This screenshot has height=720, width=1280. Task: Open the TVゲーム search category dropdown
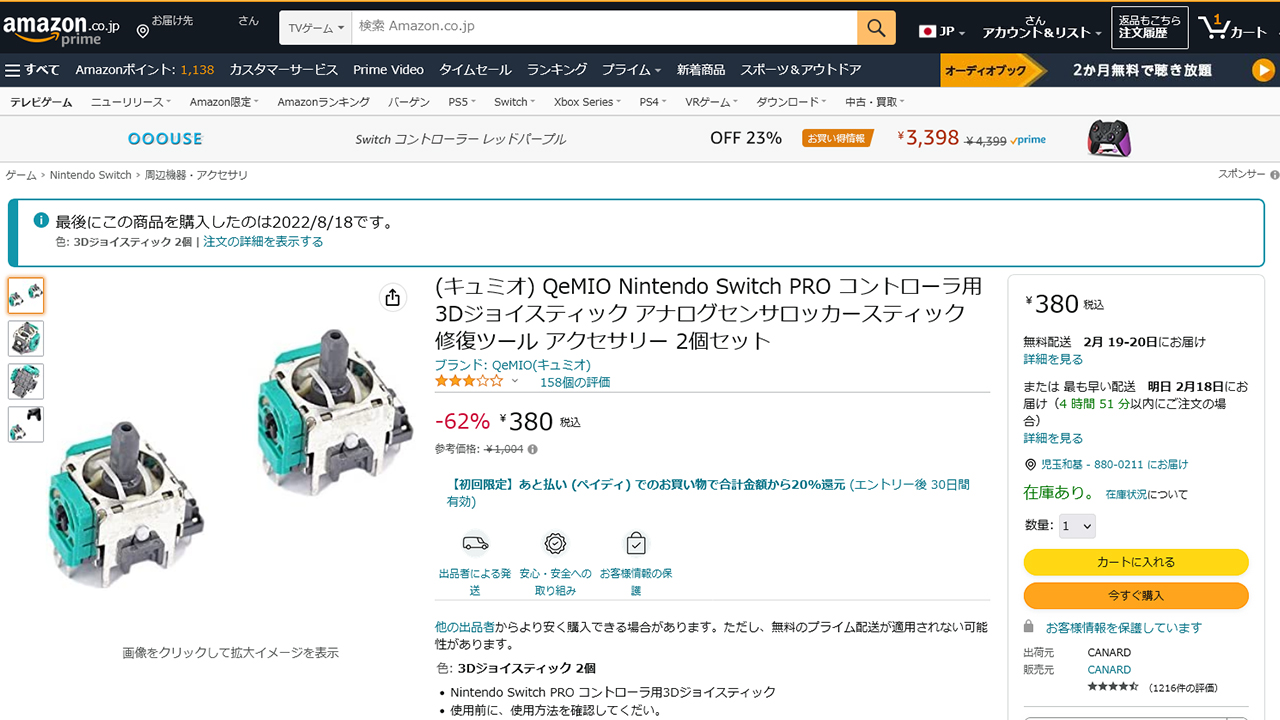point(316,28)
